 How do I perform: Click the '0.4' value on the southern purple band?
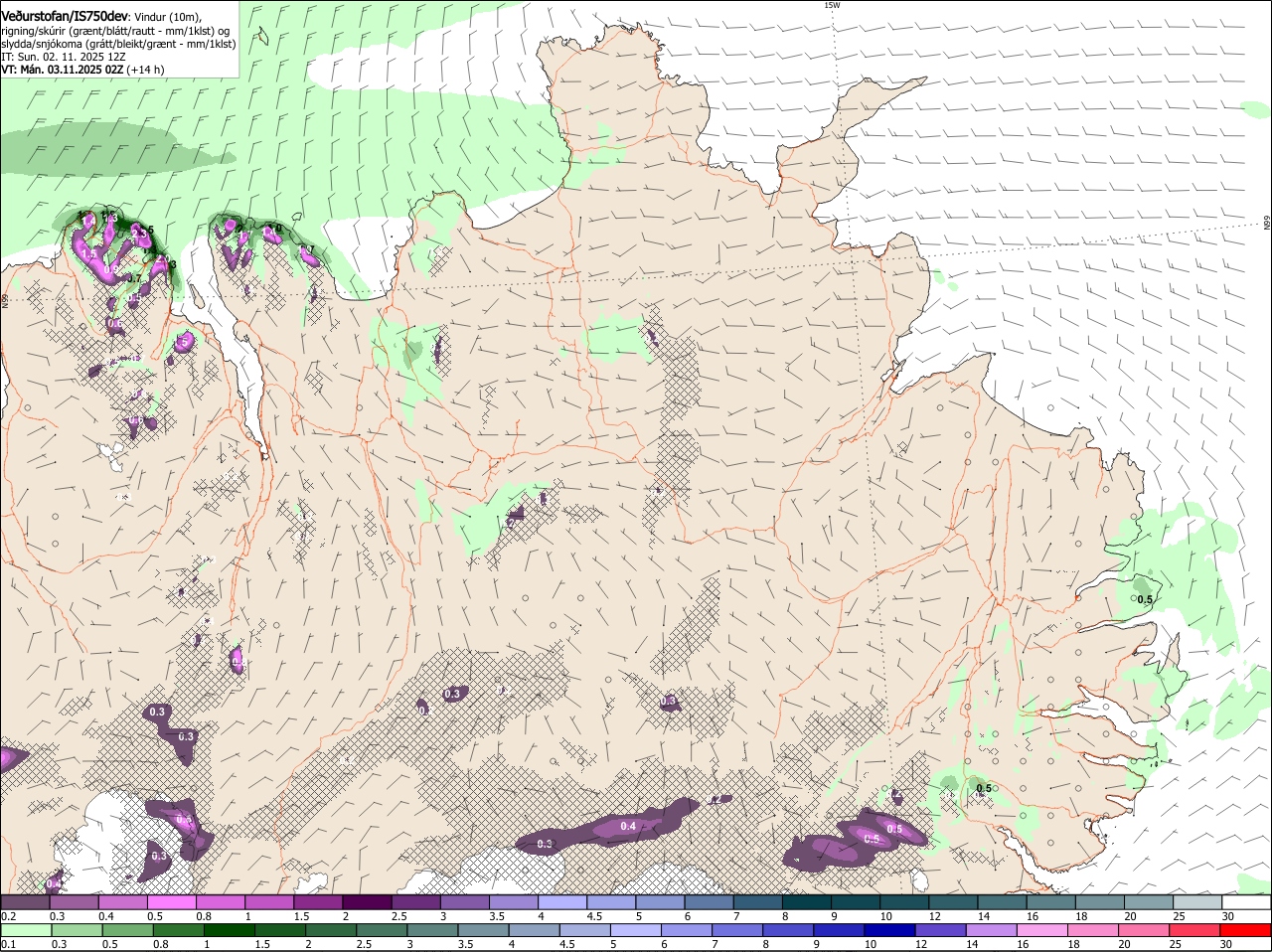click(x=628, y=827)
